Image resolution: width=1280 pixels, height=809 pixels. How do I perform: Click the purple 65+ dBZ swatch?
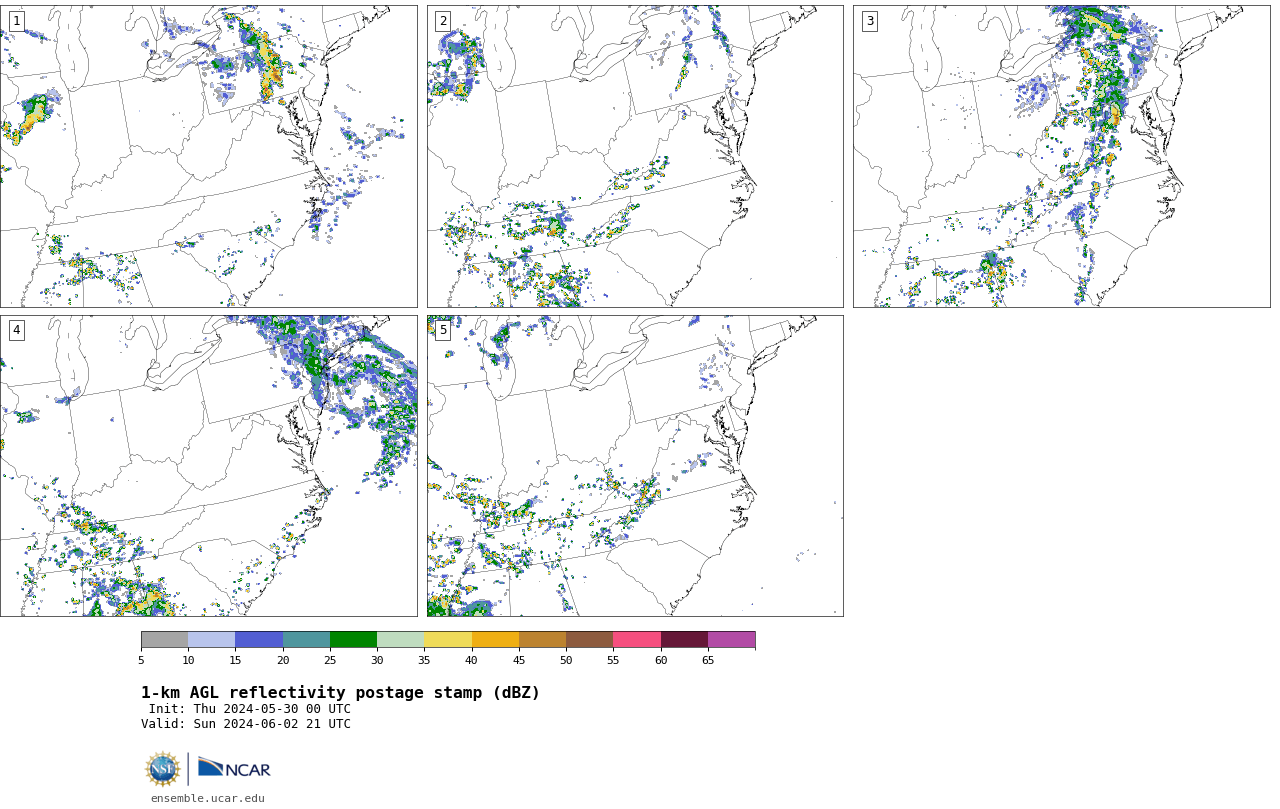pyautogui.click(x=731, y=640)
